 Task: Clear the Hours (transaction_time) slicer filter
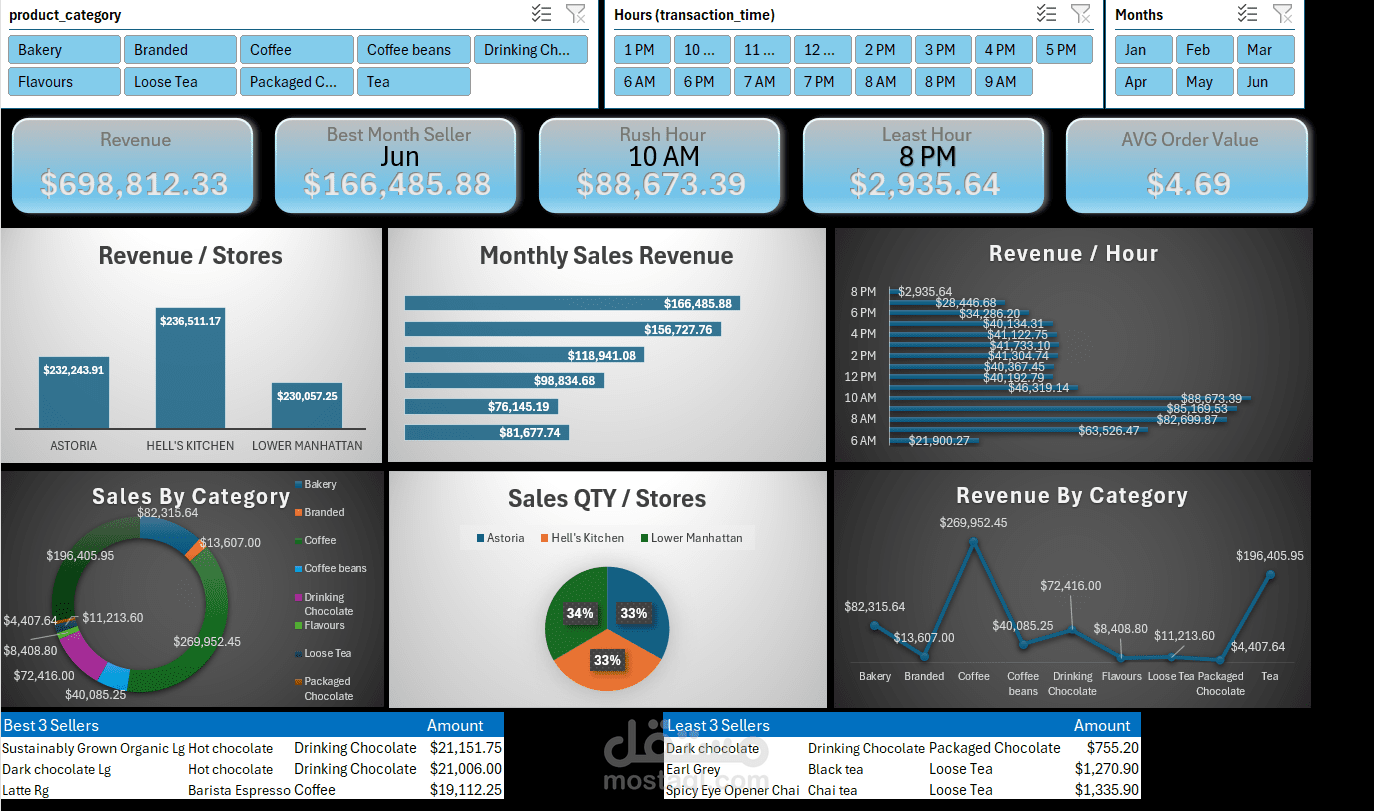1081,13
